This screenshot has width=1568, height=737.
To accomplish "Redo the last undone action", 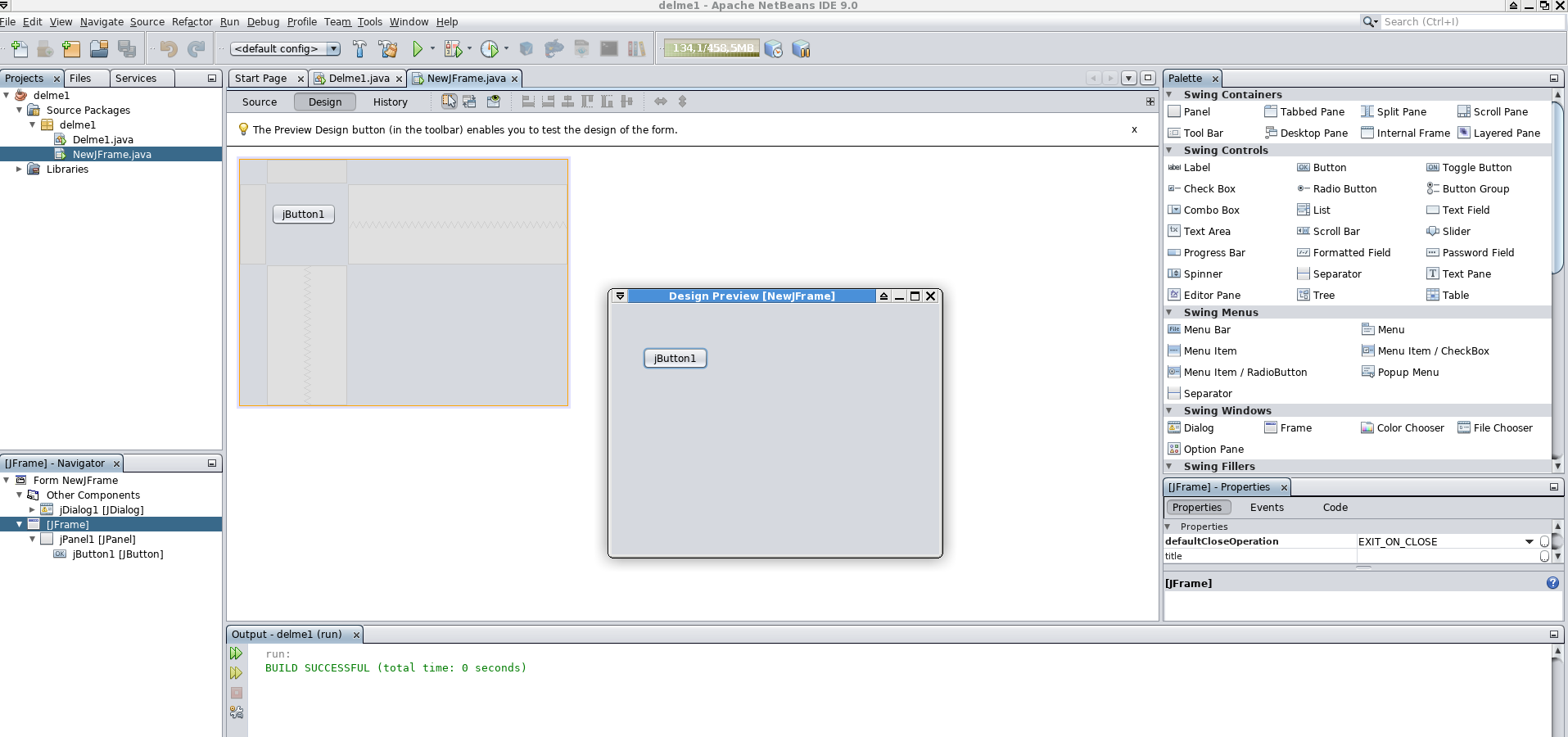I will click(x=197, y=49).
